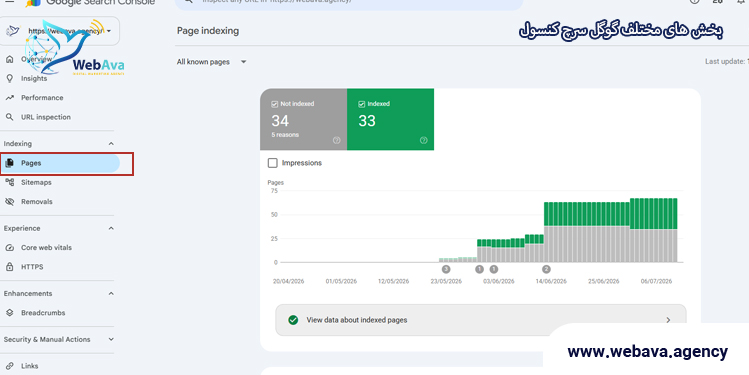Click the Pages documents icon
749x375 pixels.
[10, 163]
